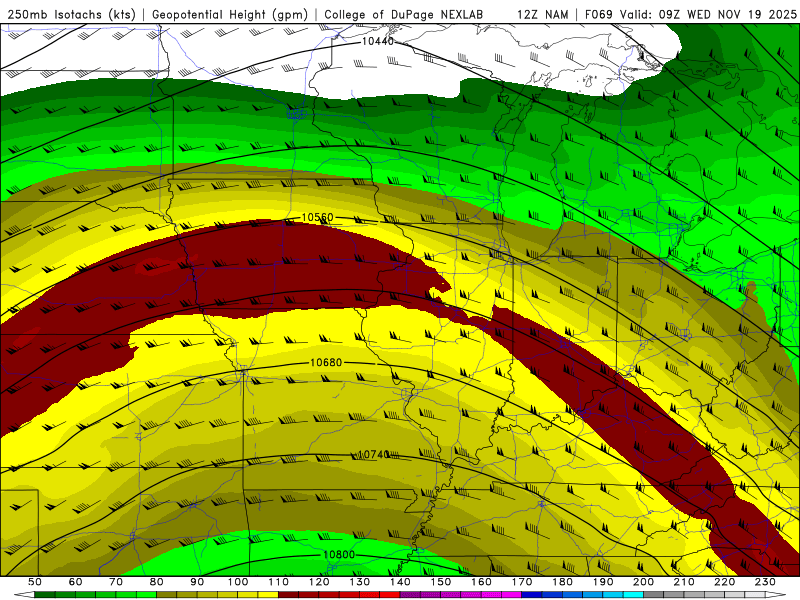Click the 'Valid: 09Z WED NOV 19 2025' text
Viewport: 800px width, 600px height.
(x=708, y=14)
